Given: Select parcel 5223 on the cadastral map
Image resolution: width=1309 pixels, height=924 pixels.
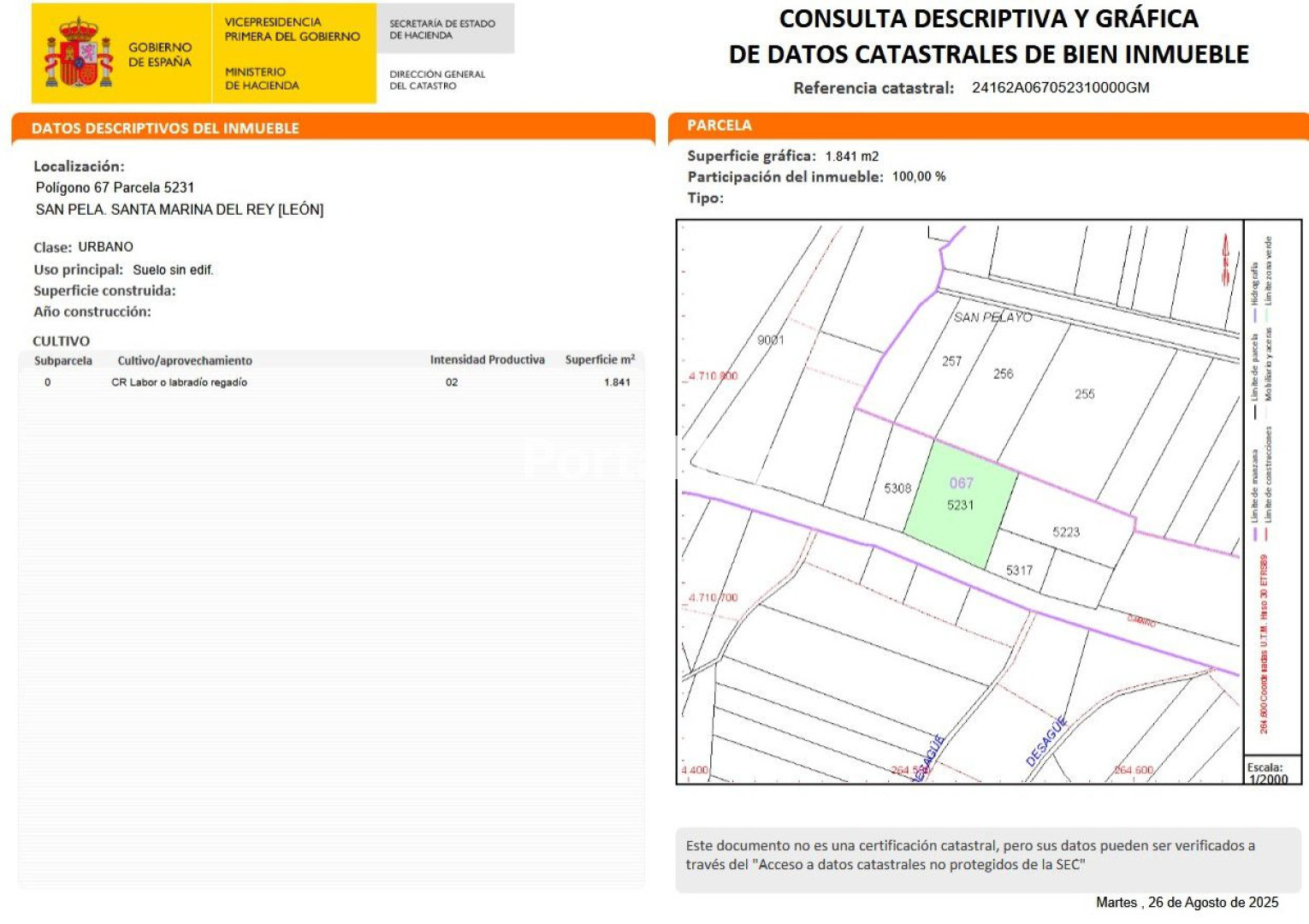Looking at the screenshot, I should click(x=1066, y=532).
